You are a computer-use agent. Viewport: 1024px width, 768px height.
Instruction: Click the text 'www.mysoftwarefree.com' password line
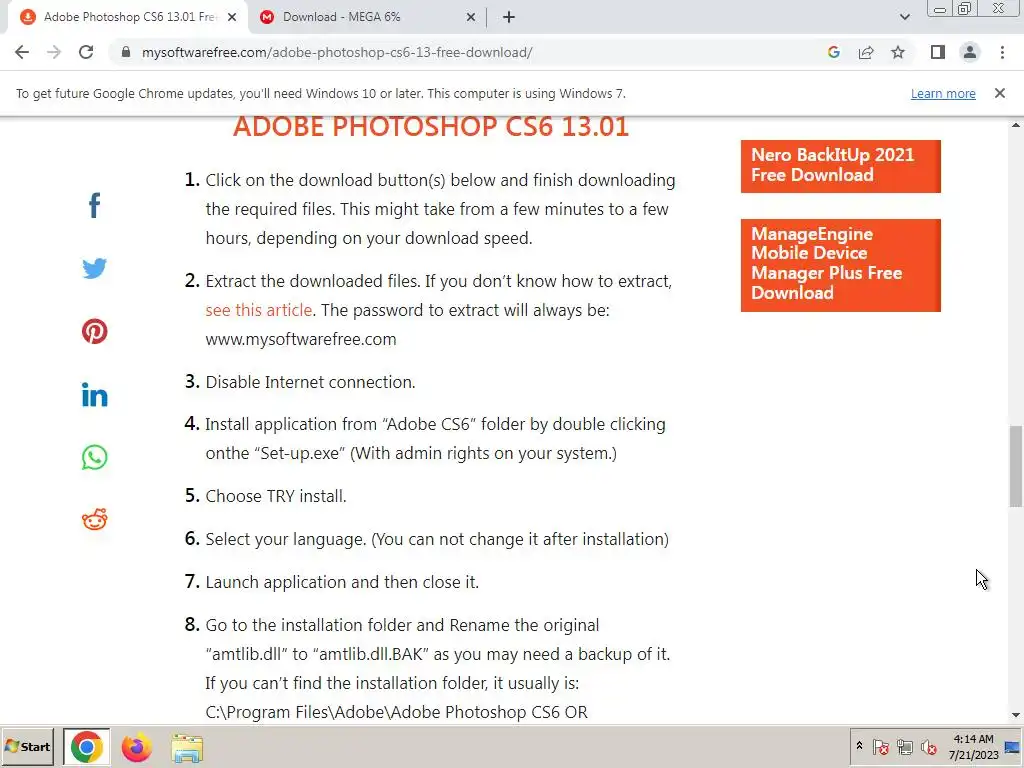[x=300, y=339]
